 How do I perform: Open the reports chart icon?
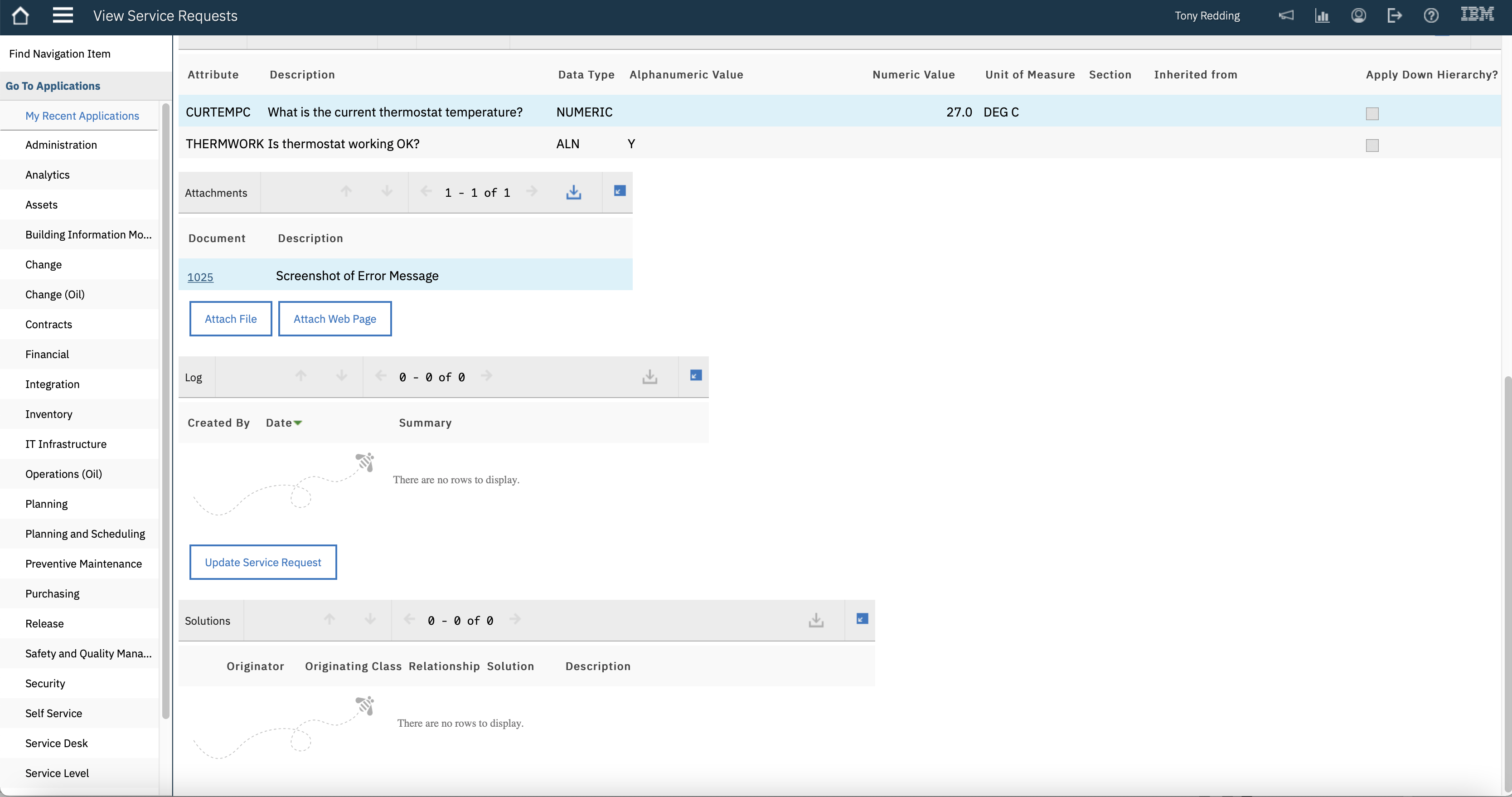point(1323,15)
